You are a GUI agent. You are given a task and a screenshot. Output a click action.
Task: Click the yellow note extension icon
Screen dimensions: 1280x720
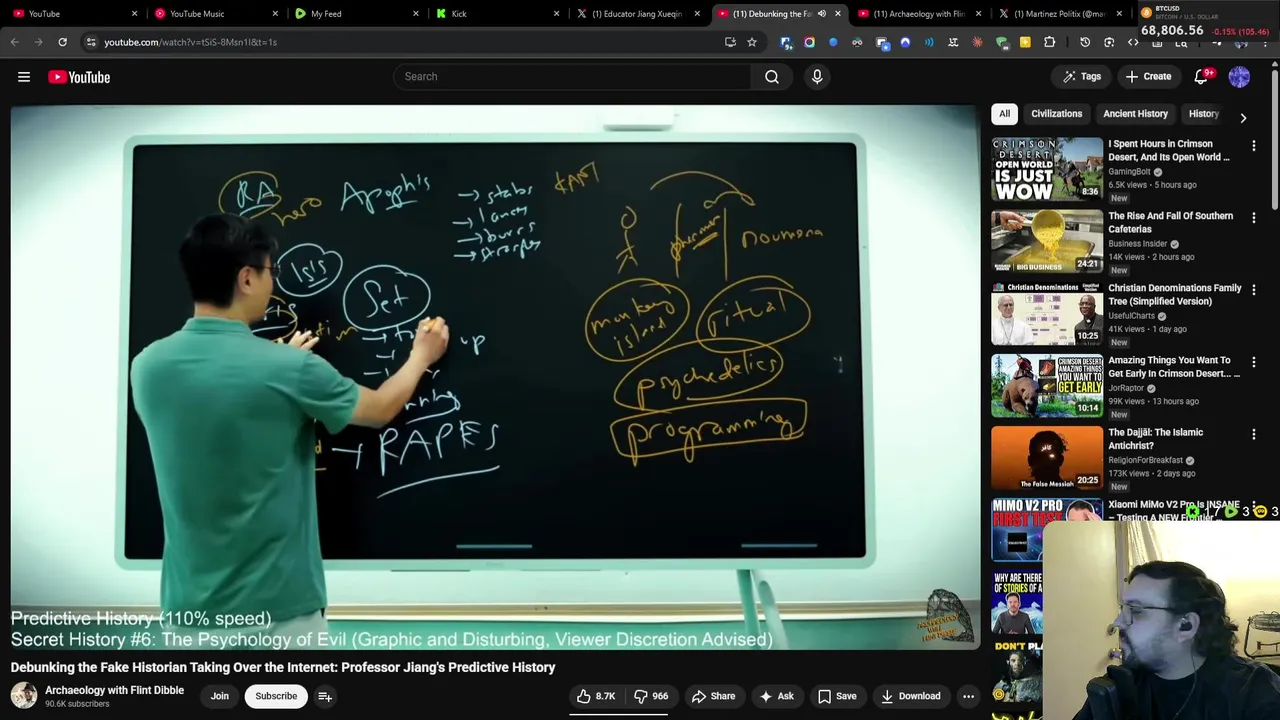point(1025,42)
